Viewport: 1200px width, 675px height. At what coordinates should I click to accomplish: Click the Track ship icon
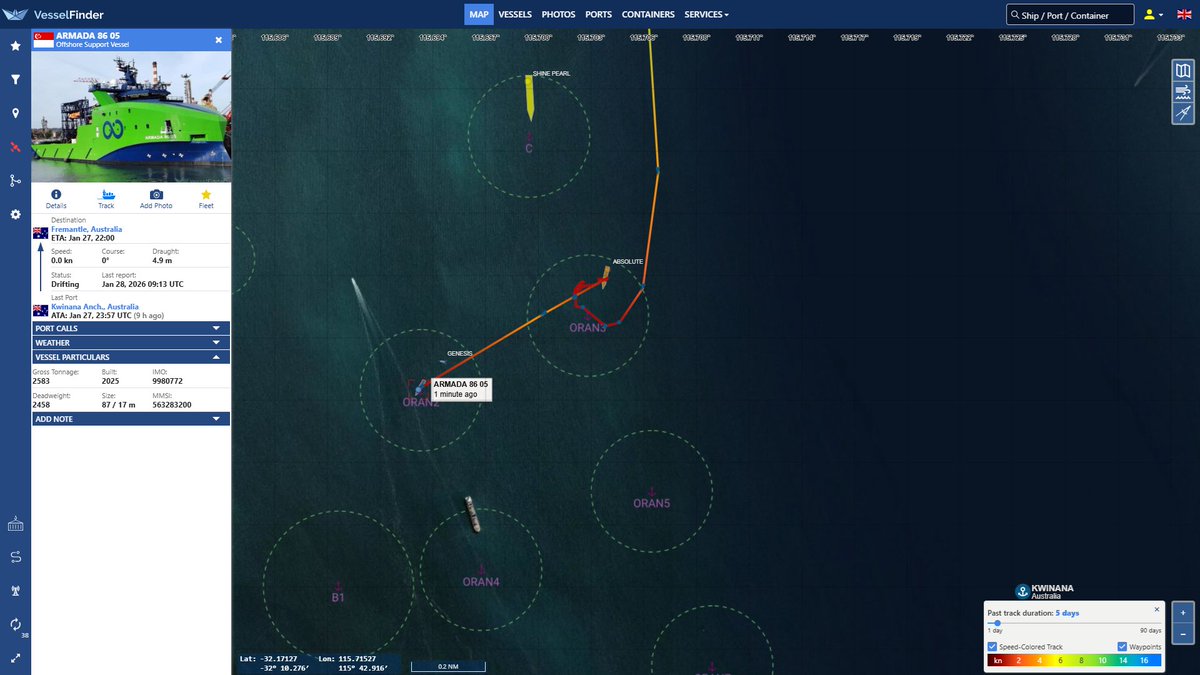point(106,198)
